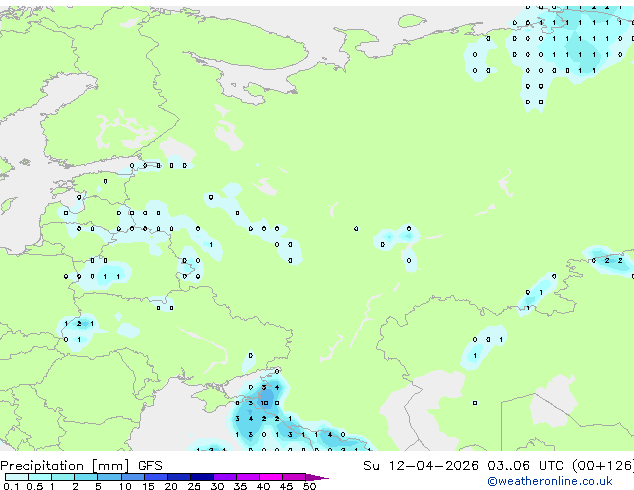Click the date 'Su 12-04-2026' text
The height and width of the screenshot is (490, 634).
[421, 466]
